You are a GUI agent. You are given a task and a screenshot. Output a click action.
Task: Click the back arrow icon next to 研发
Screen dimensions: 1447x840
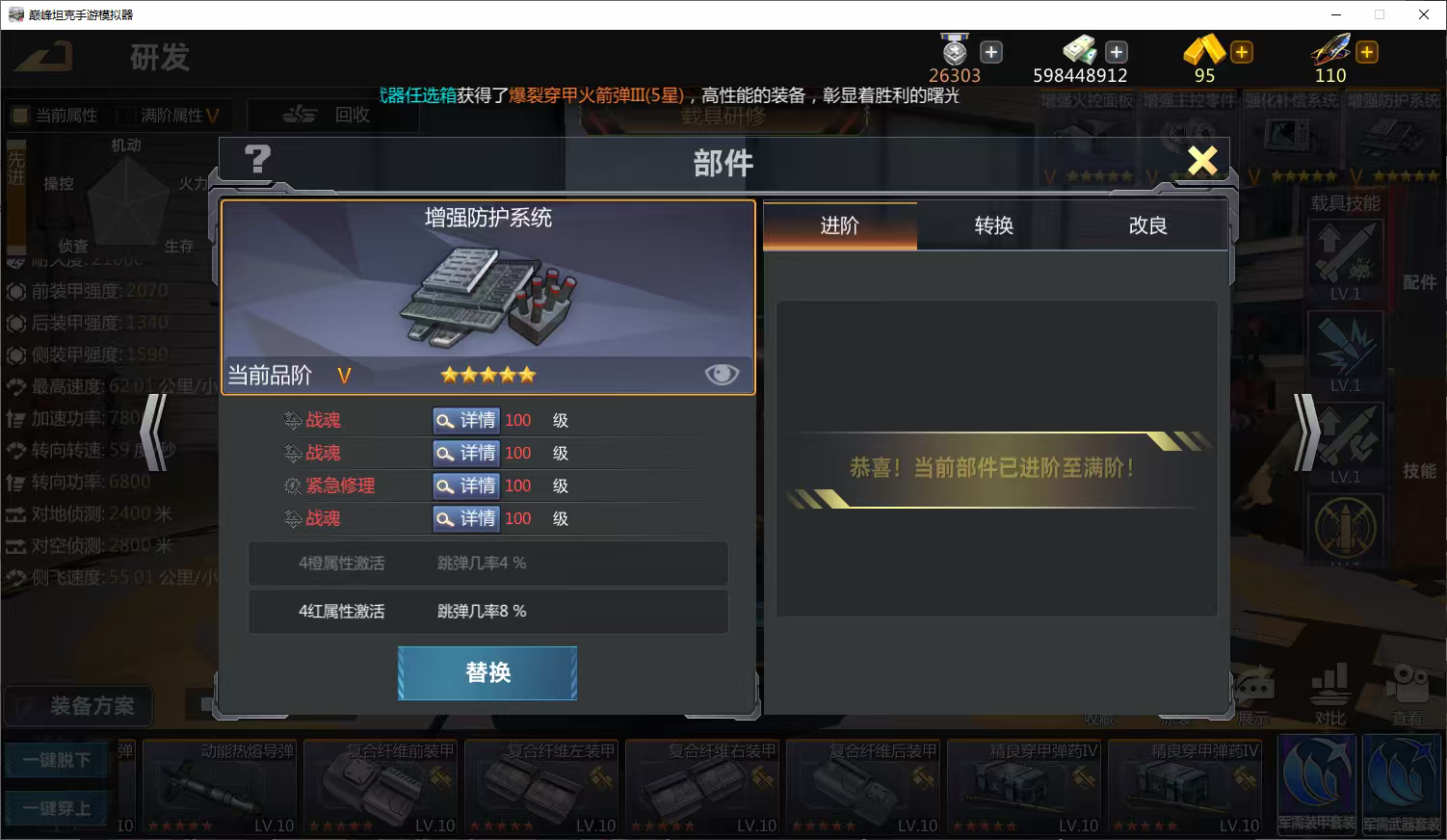click(x=44, y=56)
